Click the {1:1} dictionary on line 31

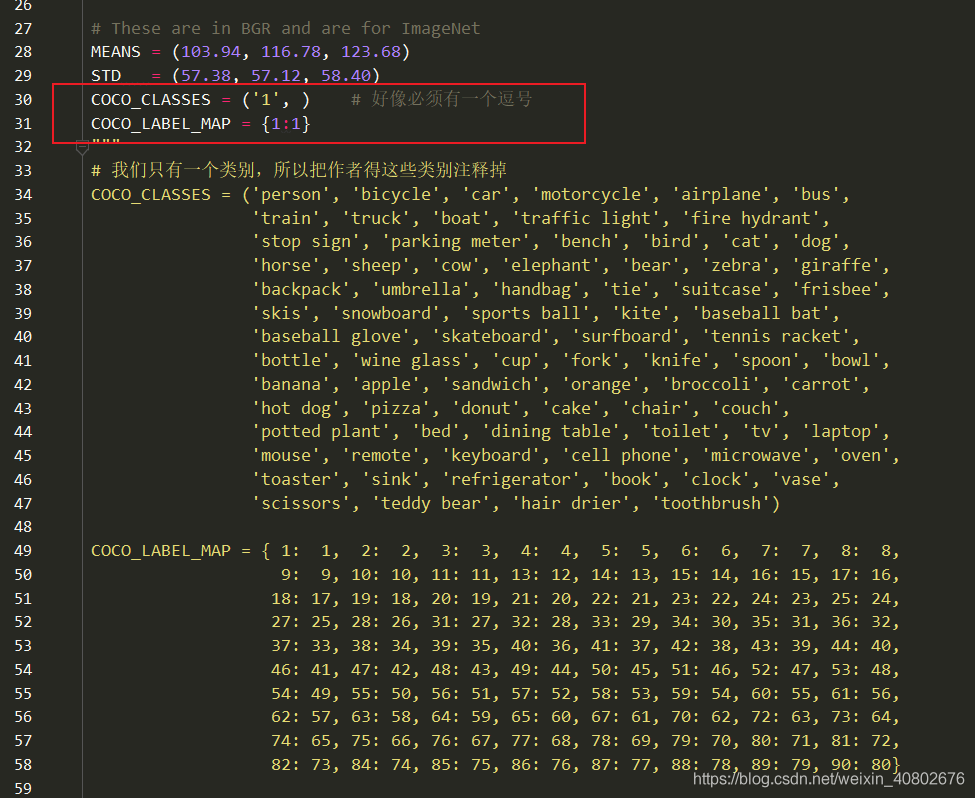pyautogui.click(x=285, y=123)
